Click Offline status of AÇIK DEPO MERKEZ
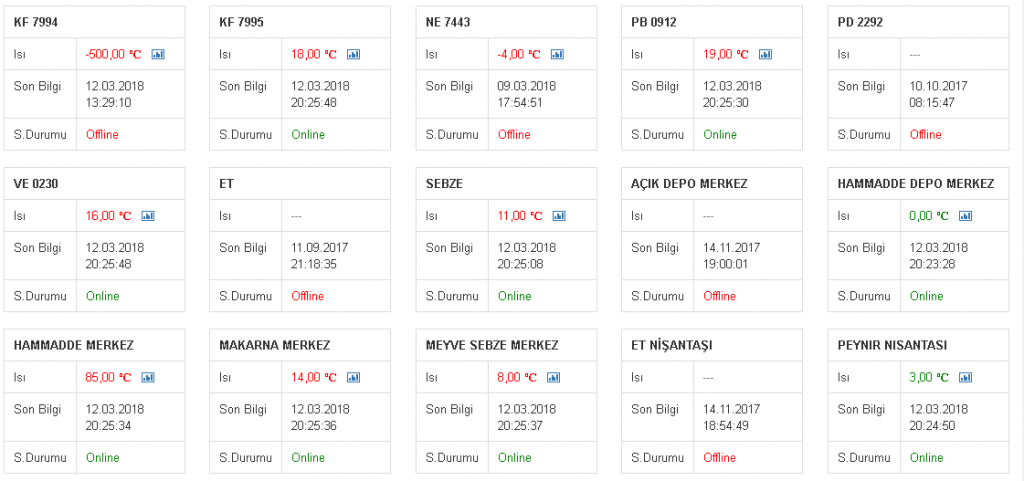 pos(720,296)
